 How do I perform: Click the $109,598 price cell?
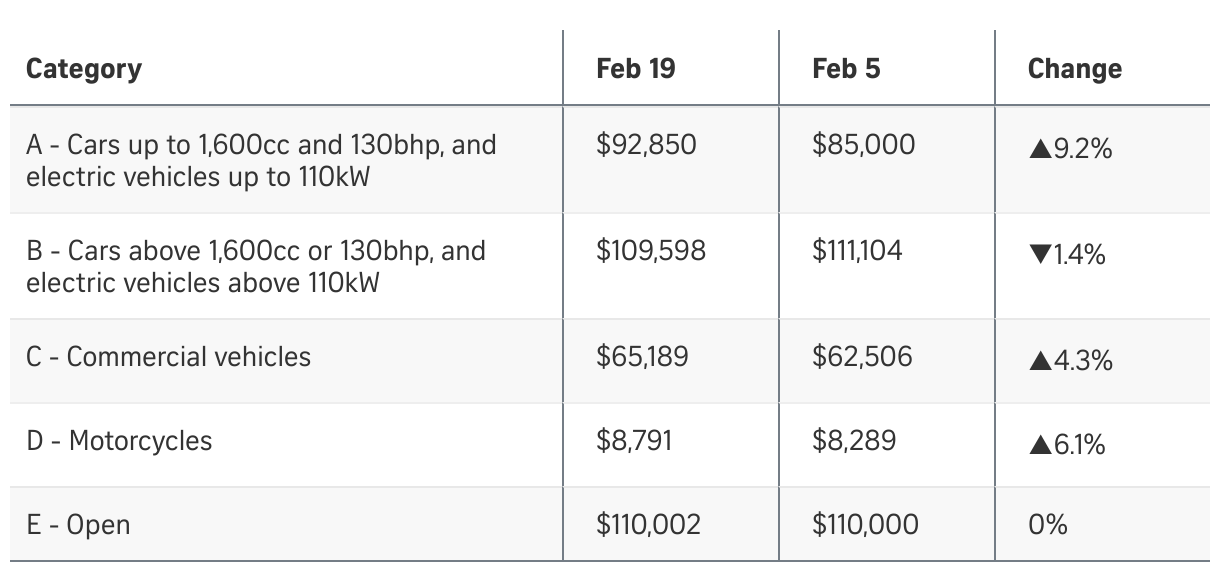point(651,250)
